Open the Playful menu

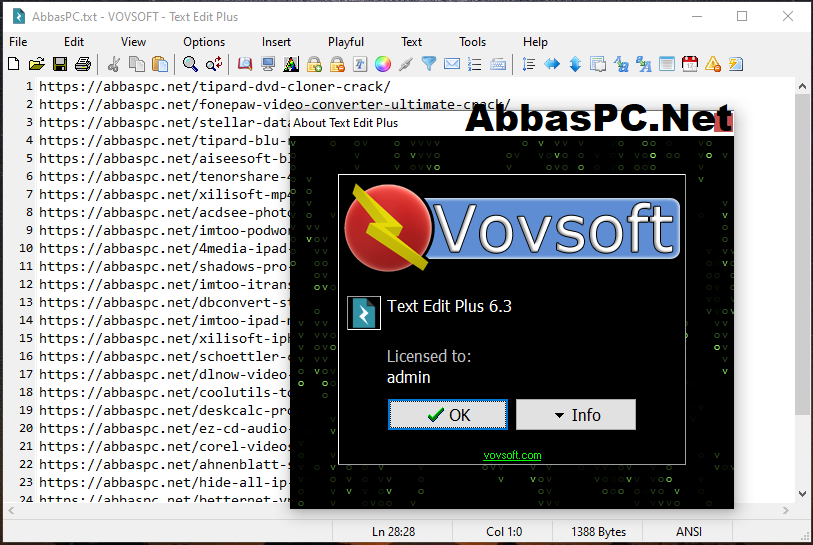346,42
